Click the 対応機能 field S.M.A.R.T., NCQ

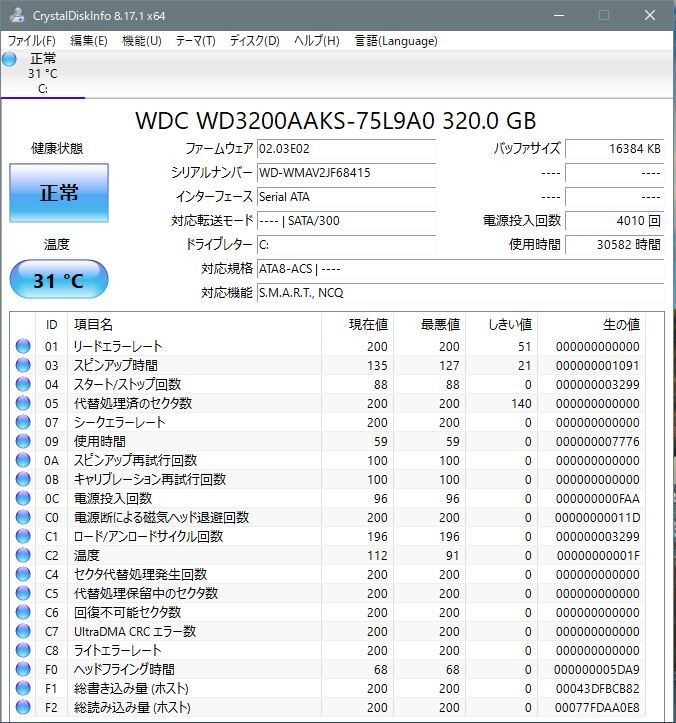(460, 293)
